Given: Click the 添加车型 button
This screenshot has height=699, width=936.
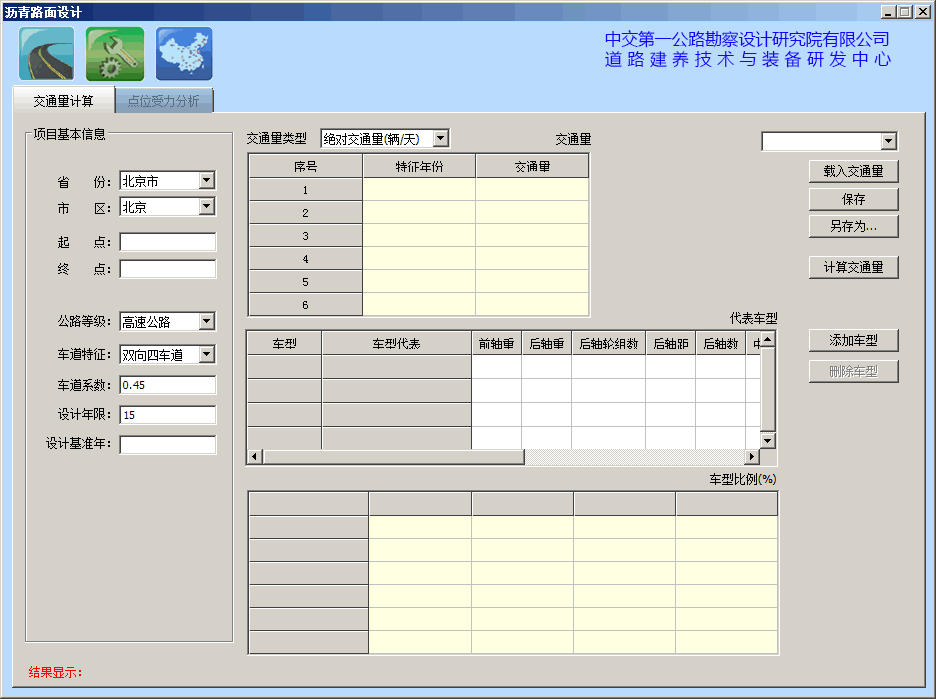Looking at the screenshot, I should tap(853, 341).
